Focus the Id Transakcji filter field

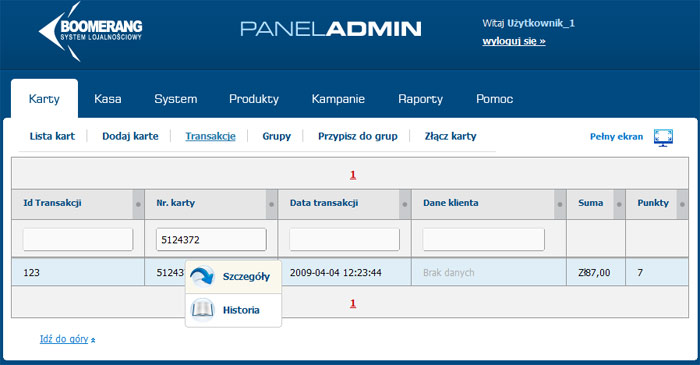(x=78, y=240)
